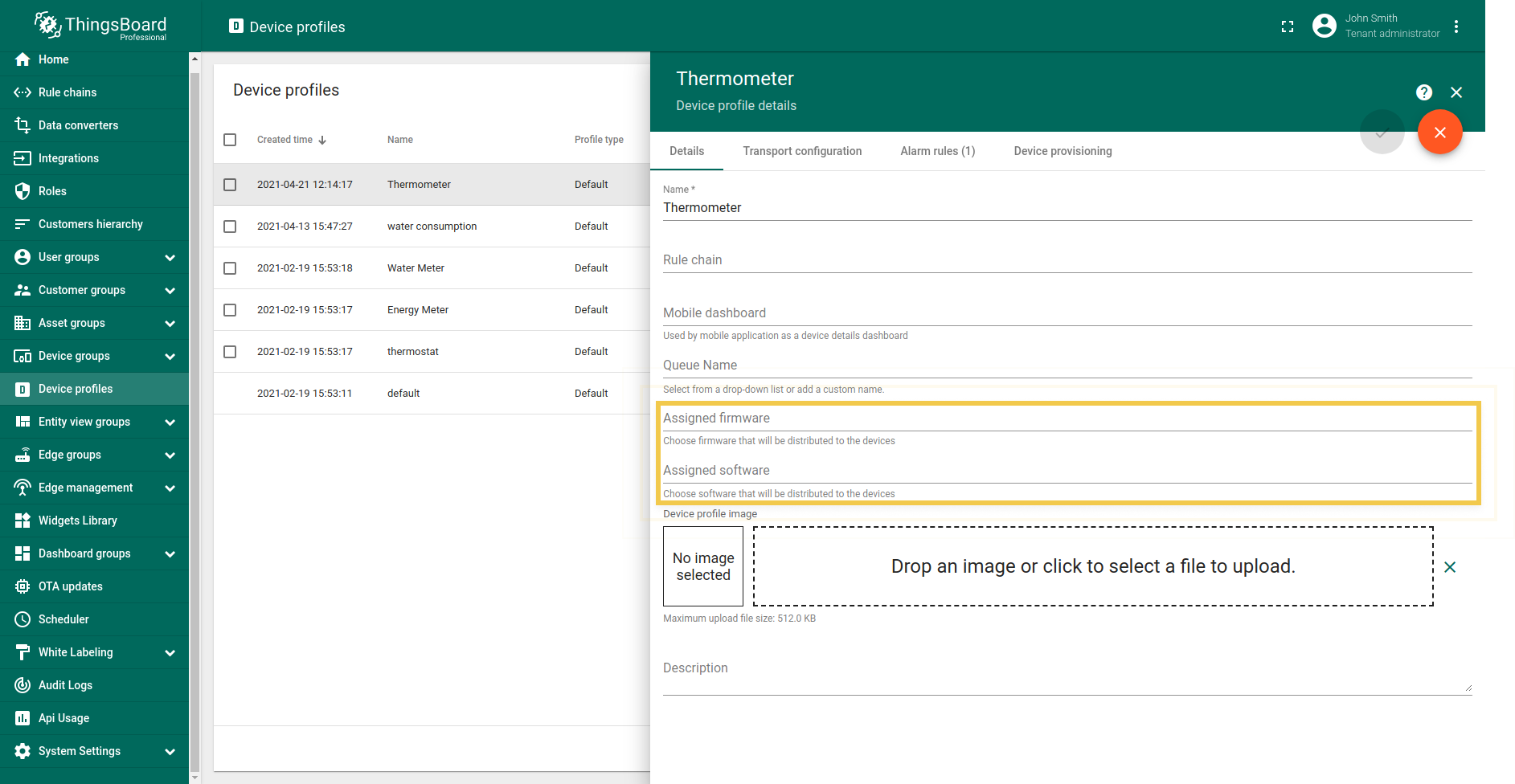Click the Entity view groups icon
Screen dimensions: 1515x784
(23, 422)
